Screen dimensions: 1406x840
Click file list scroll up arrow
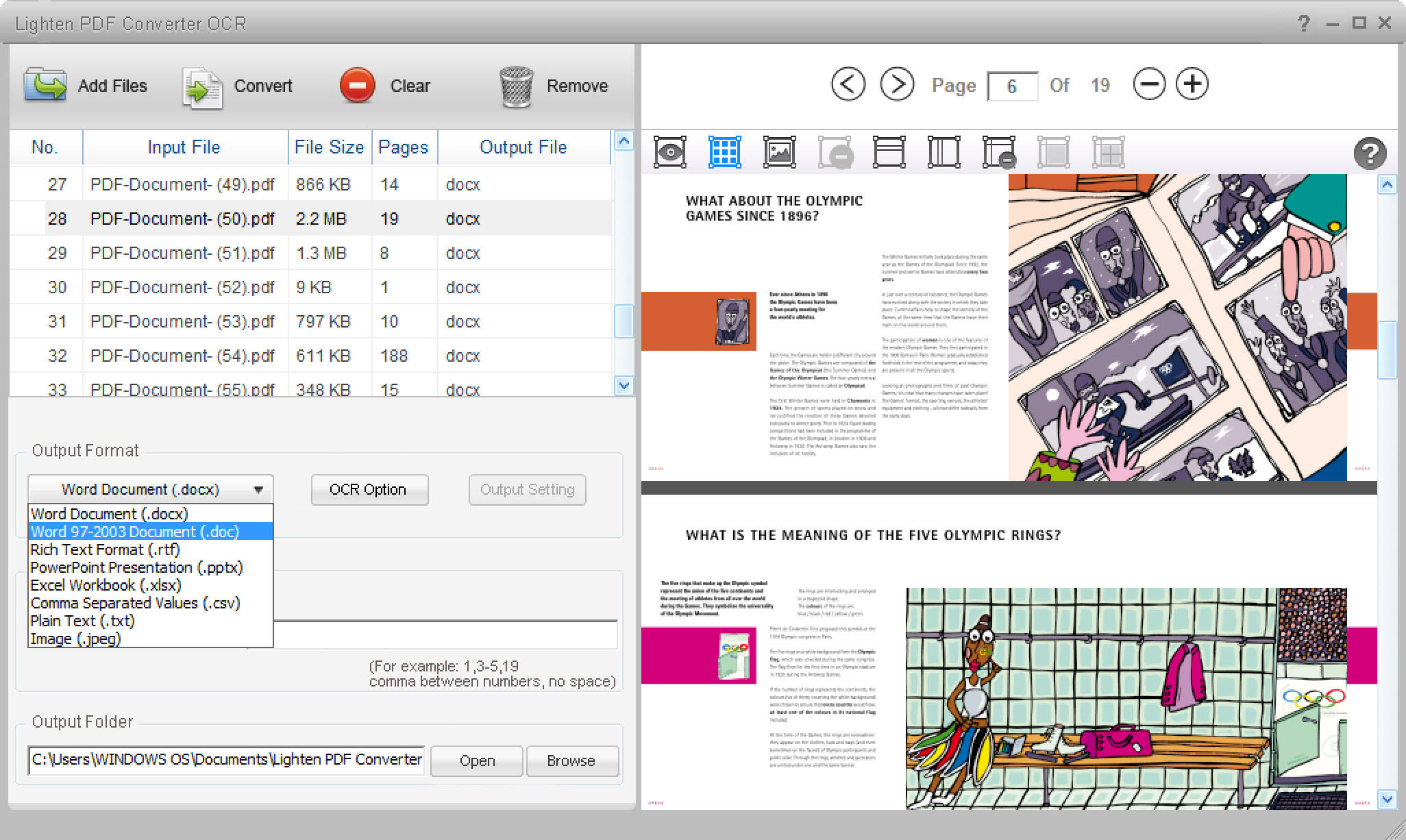click(x=624, y=141)
